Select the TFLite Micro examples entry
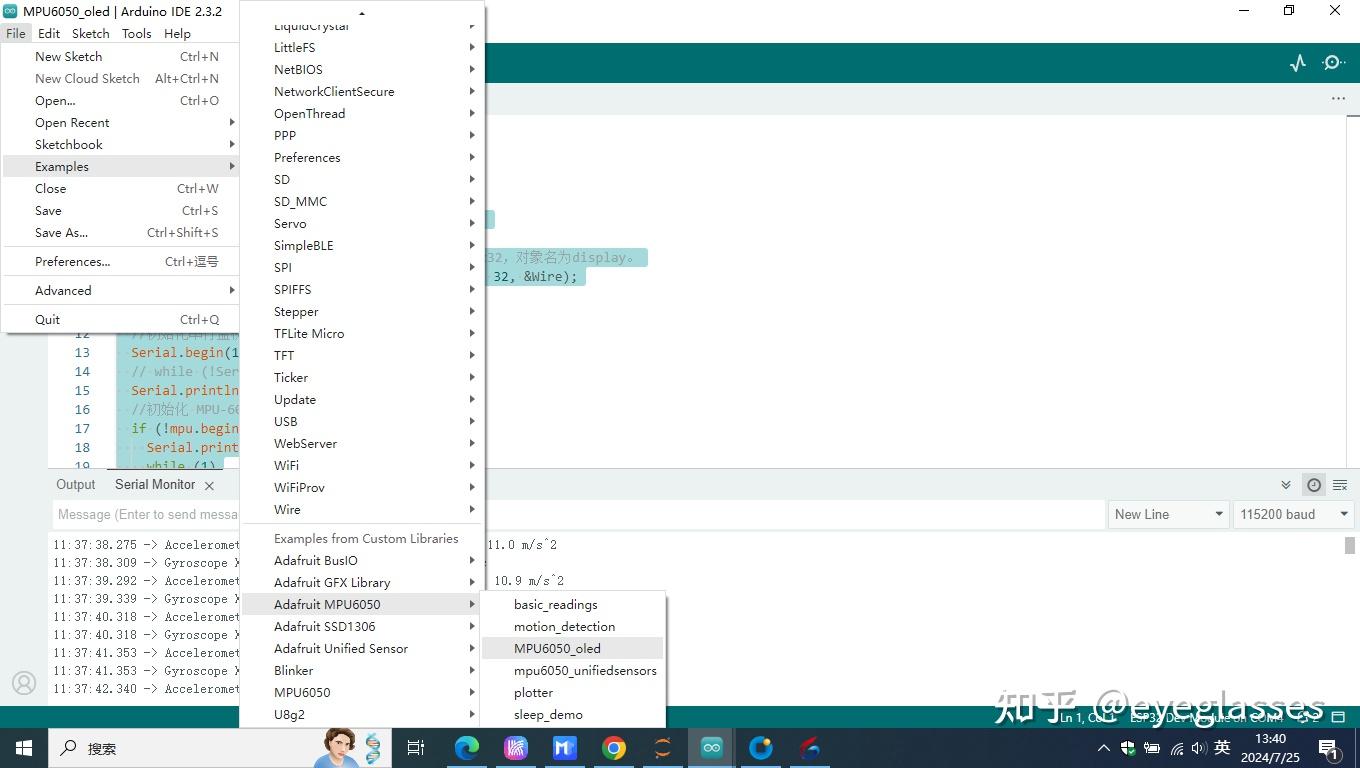The height and width of the screenshot is (768, 1360). (361, 333)
